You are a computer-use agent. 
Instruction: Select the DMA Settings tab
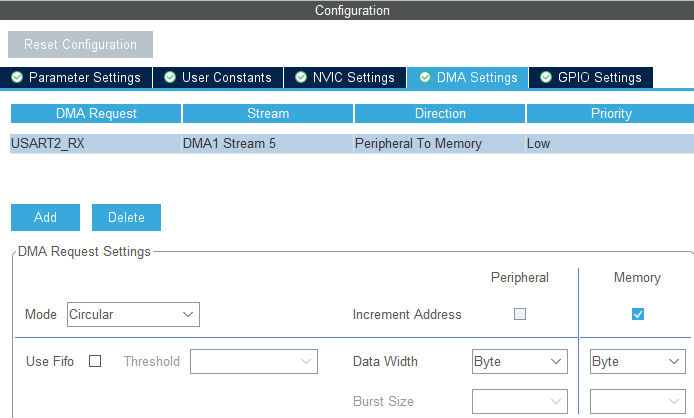[467, 77]
